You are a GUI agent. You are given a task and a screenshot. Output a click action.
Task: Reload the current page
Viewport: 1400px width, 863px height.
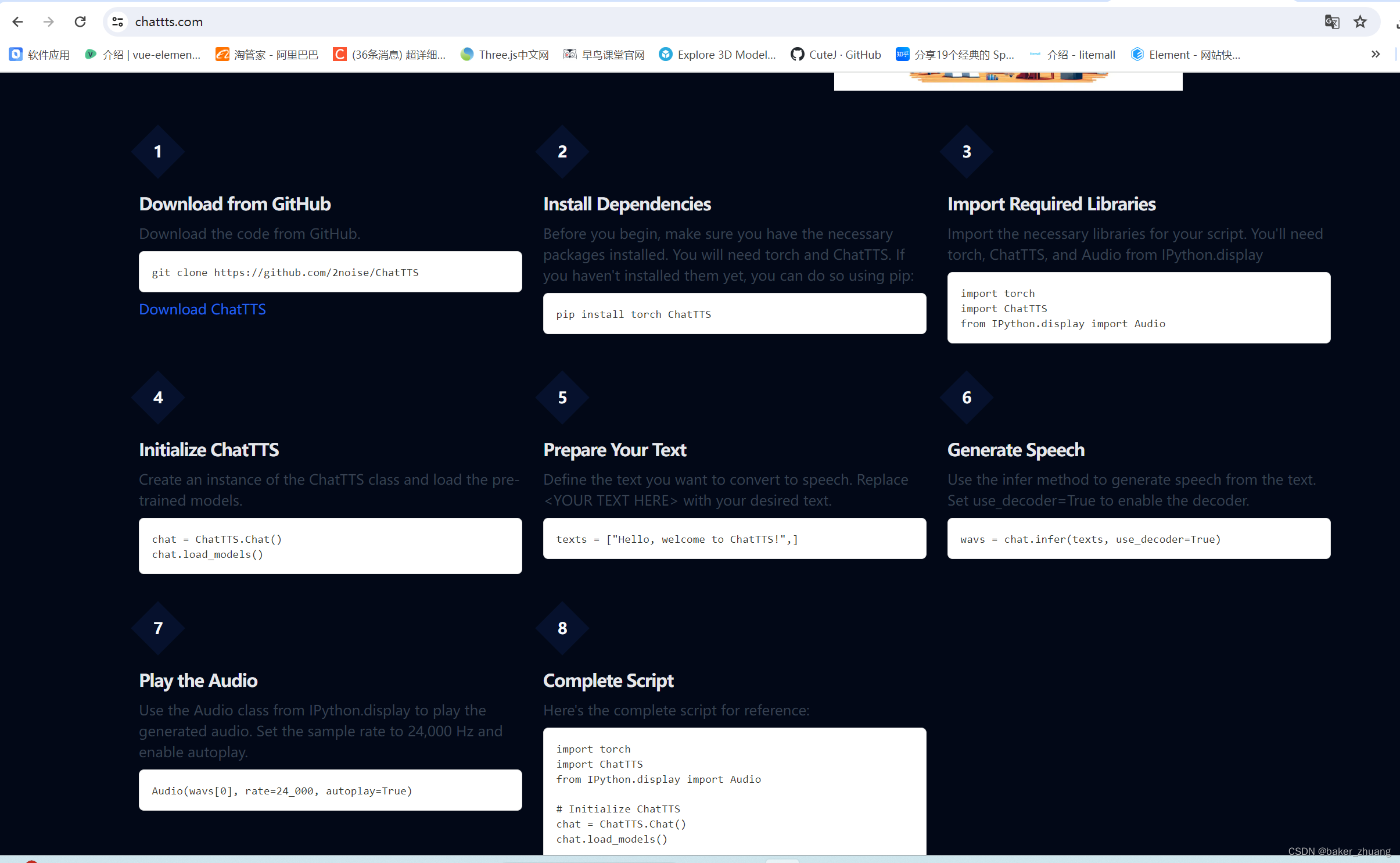coord(80,22)
